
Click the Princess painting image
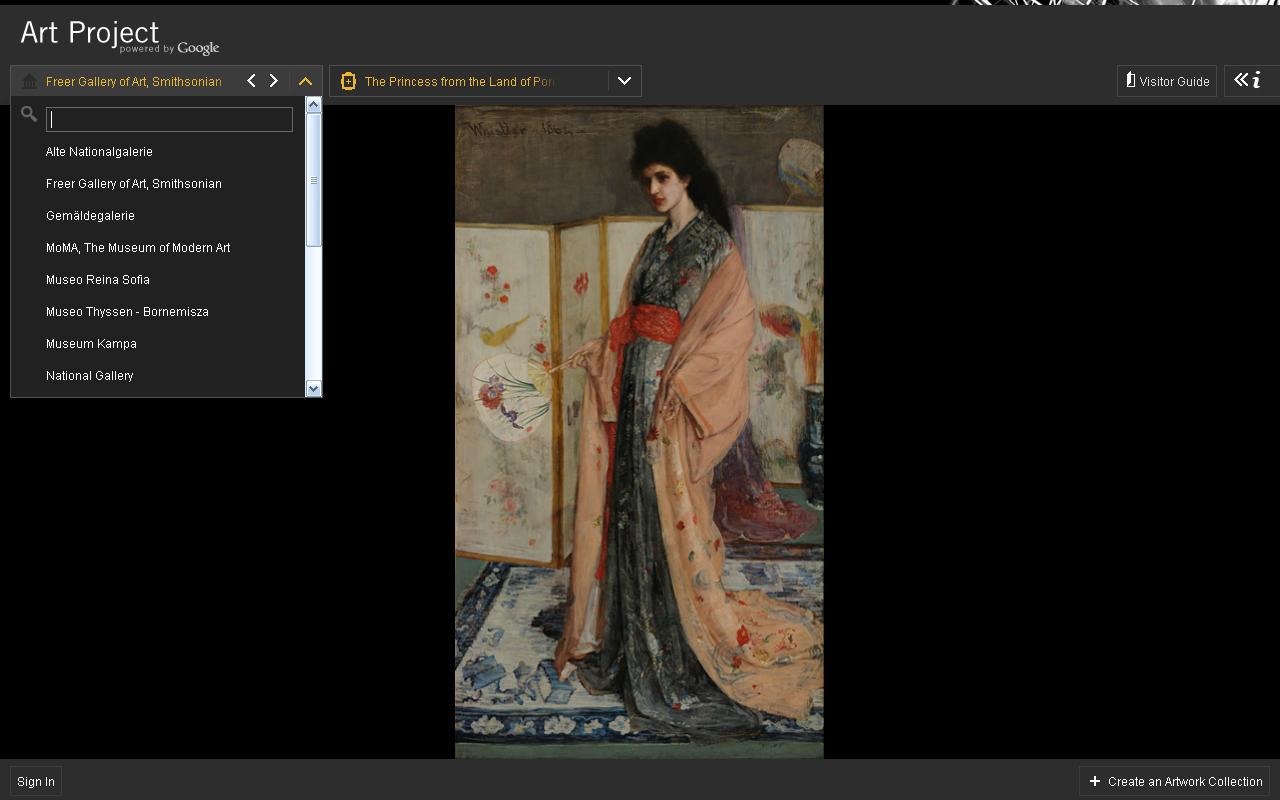pos(639,432)
